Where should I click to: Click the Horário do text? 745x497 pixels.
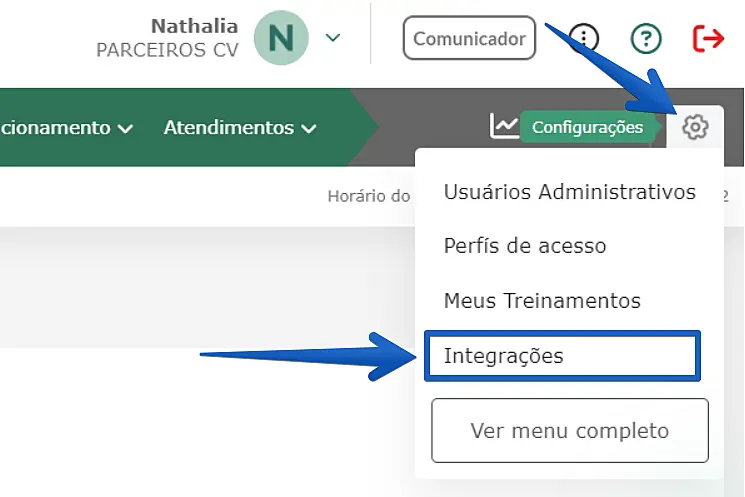pos(368,196)
